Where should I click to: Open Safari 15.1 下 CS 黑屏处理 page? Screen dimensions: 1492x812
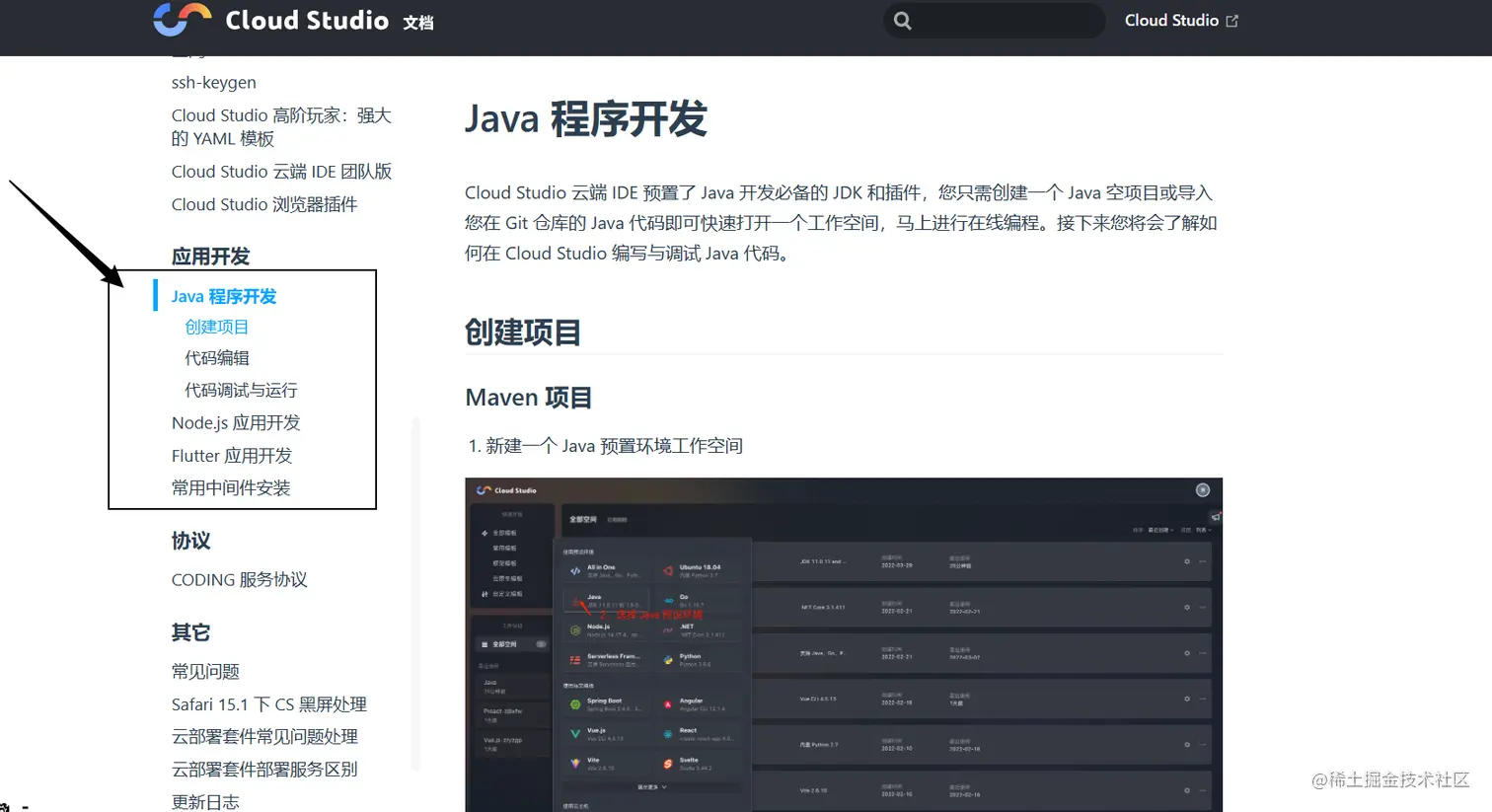coord(269,704)
